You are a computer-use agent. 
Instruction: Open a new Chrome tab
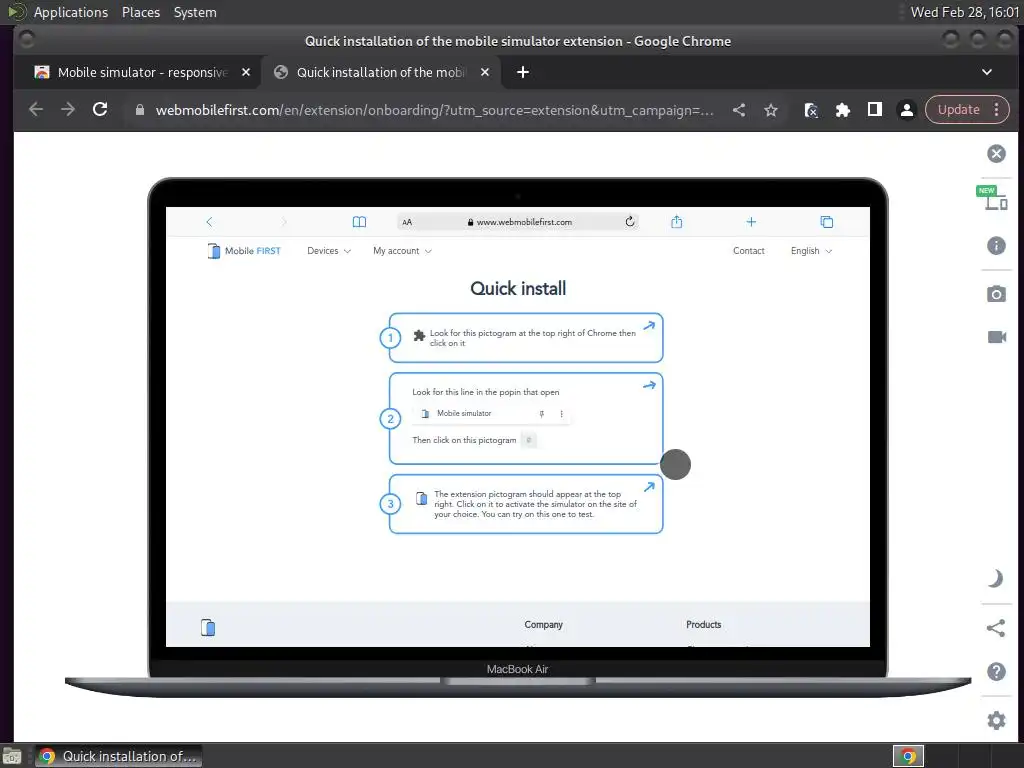click(522, 72)
